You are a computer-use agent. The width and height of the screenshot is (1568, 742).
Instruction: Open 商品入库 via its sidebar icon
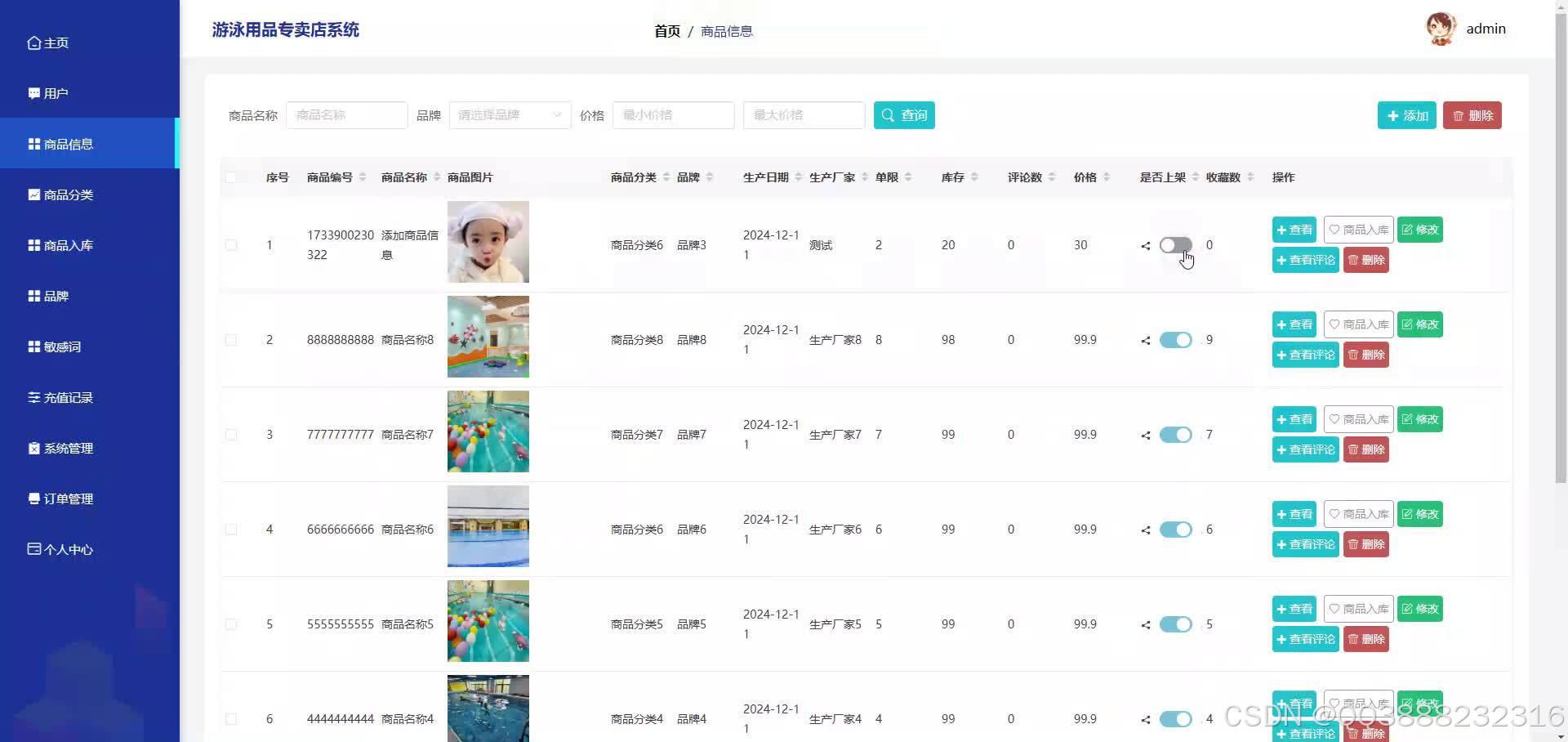click(x=33, y=245)
